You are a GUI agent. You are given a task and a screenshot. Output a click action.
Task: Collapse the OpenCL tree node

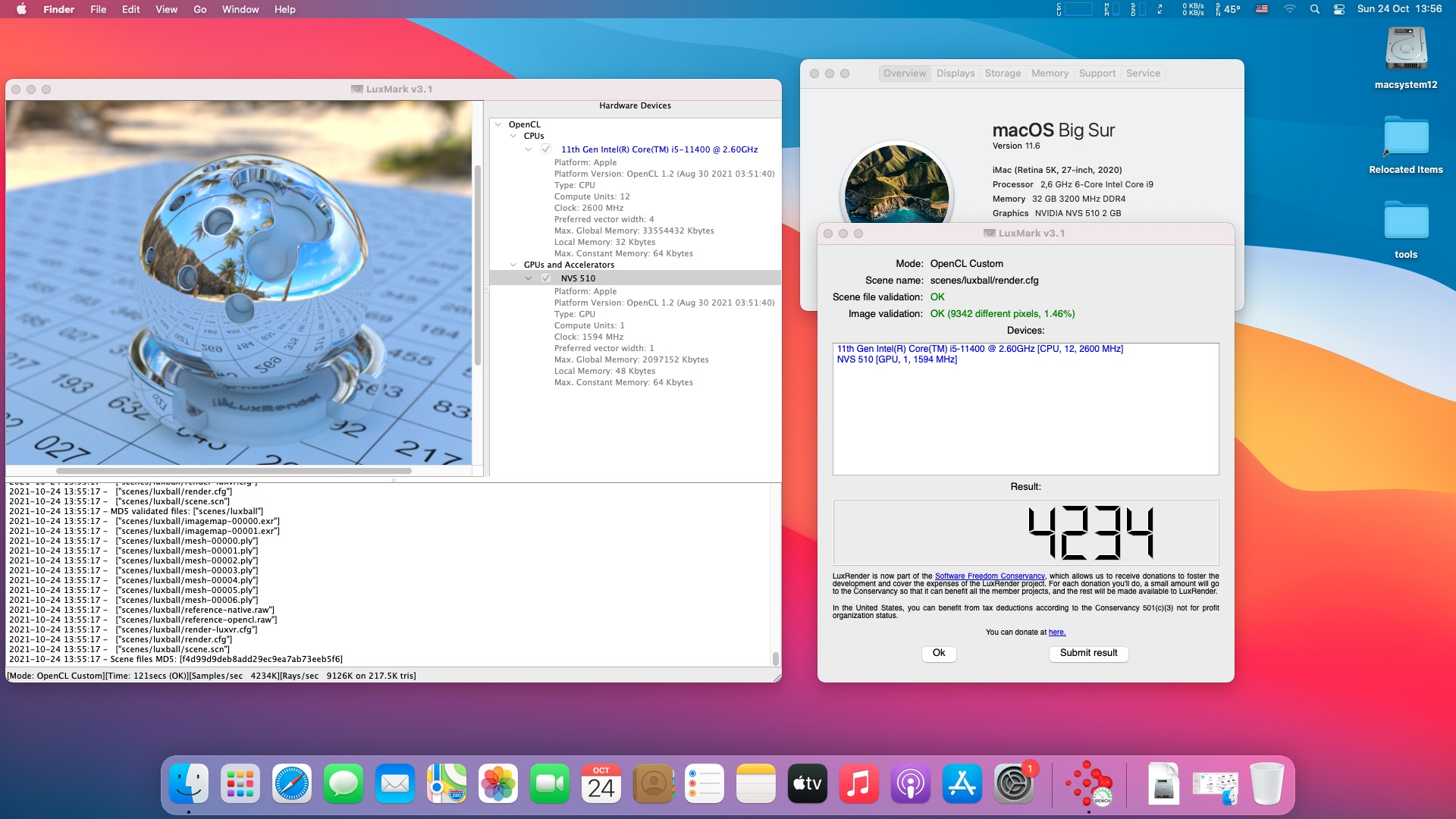(498, 124)
